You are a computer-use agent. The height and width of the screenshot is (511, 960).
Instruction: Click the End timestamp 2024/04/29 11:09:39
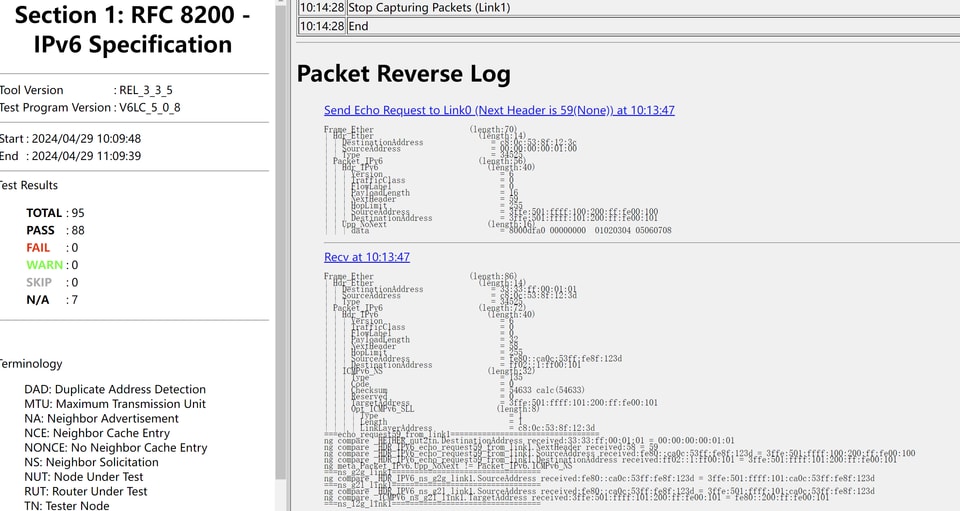(86, 156)
